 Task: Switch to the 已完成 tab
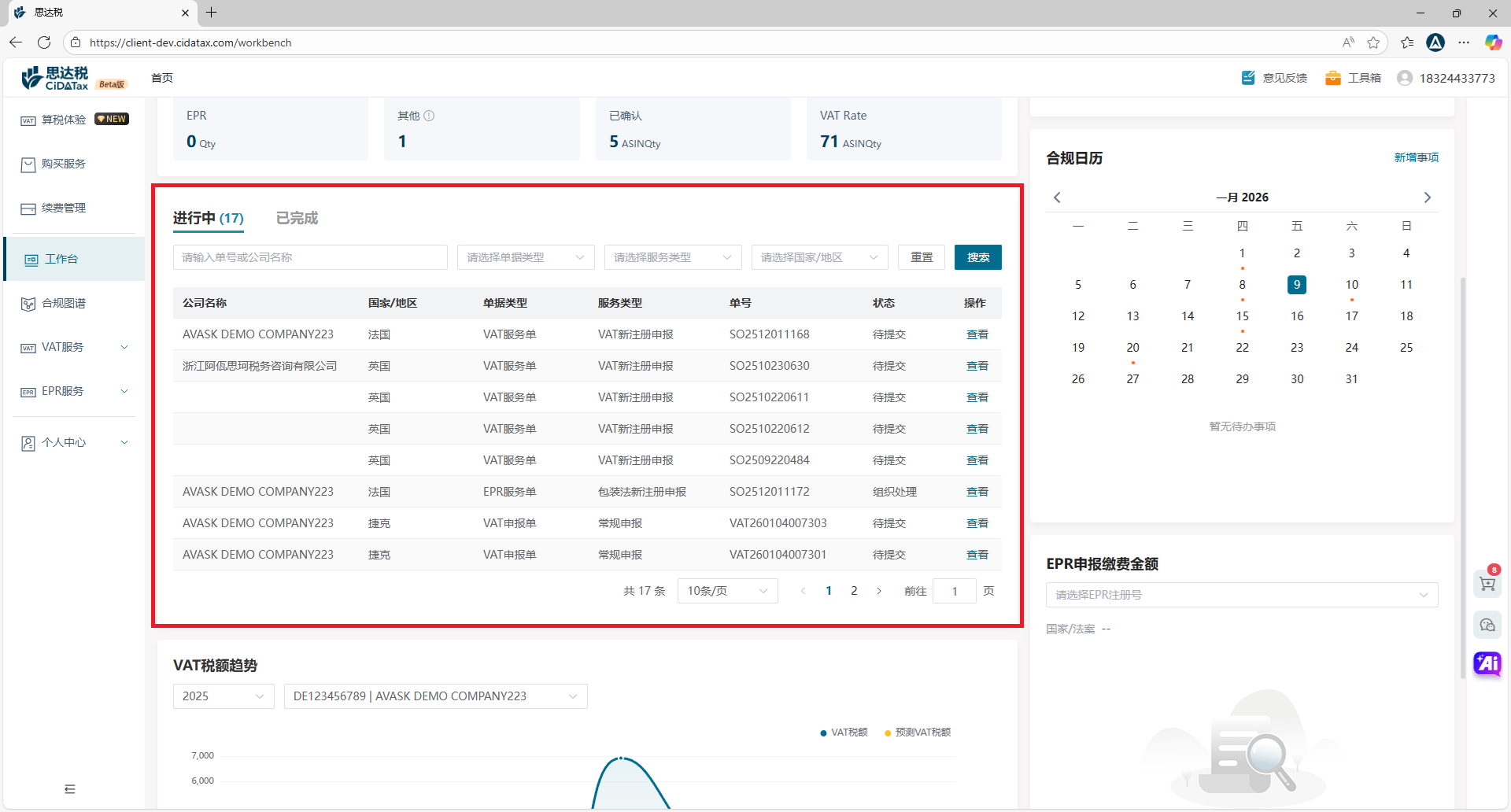297,218
